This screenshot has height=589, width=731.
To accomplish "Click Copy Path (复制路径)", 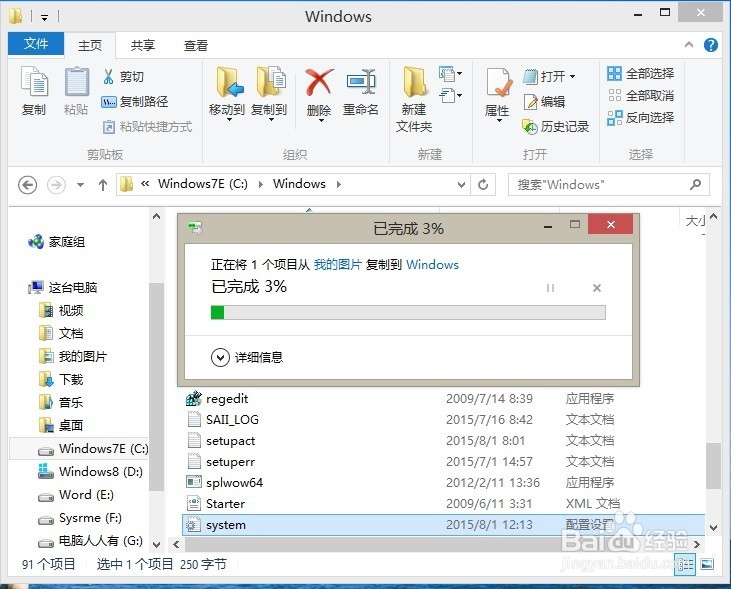I will [135, 102].
